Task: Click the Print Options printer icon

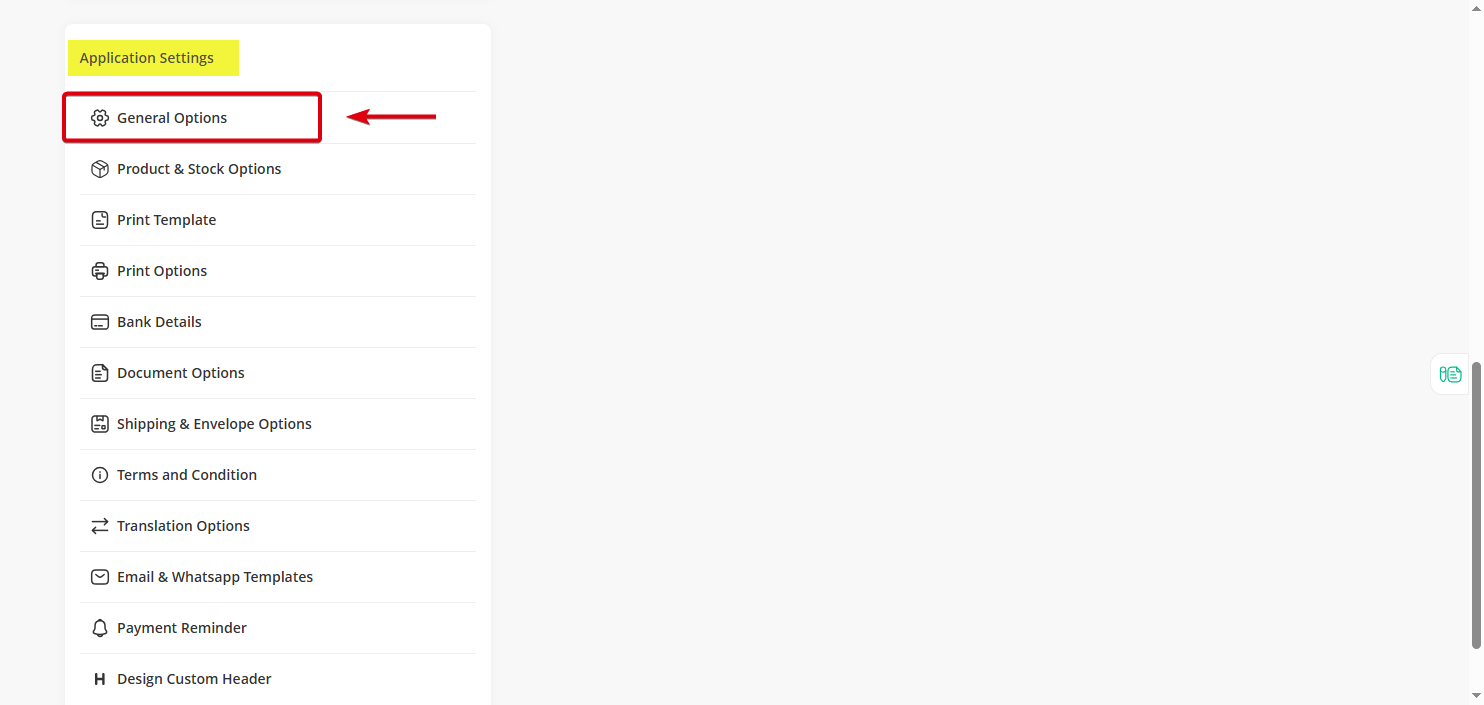Action: pyautogui.click(x=99, y=271)
